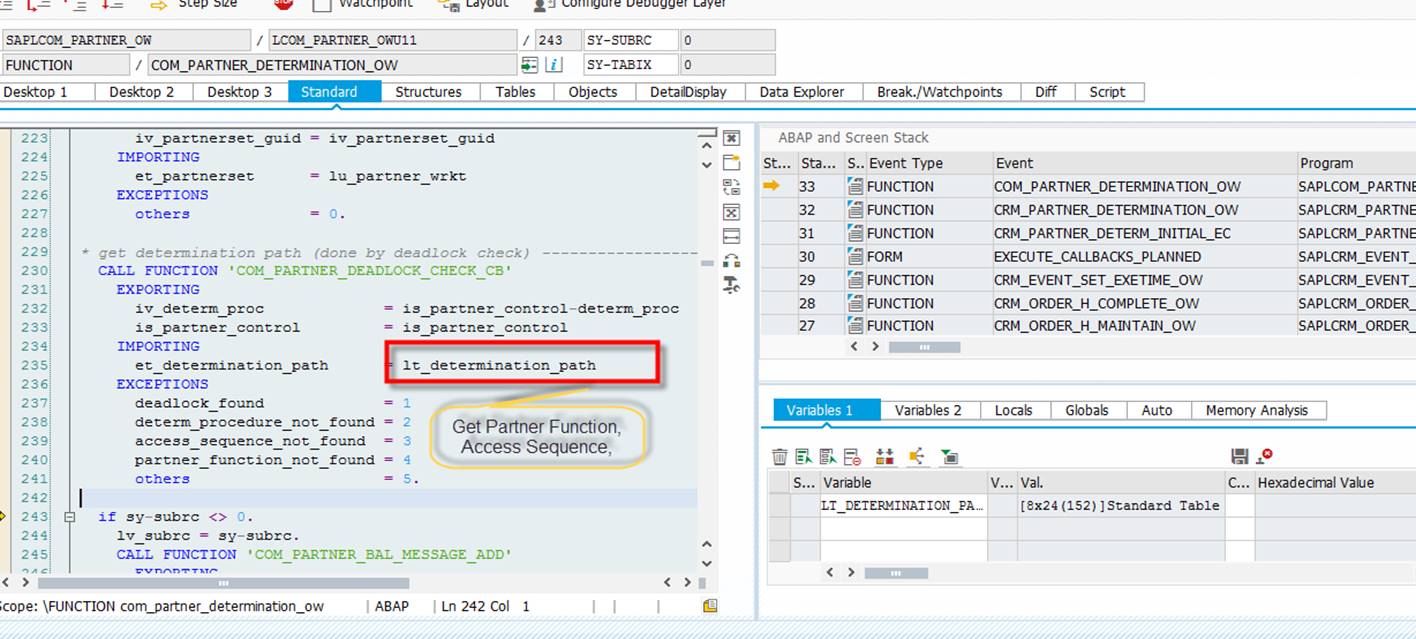
Task: Click the trash delete icon in variables toolbar
Action: [x=780, y=457]
